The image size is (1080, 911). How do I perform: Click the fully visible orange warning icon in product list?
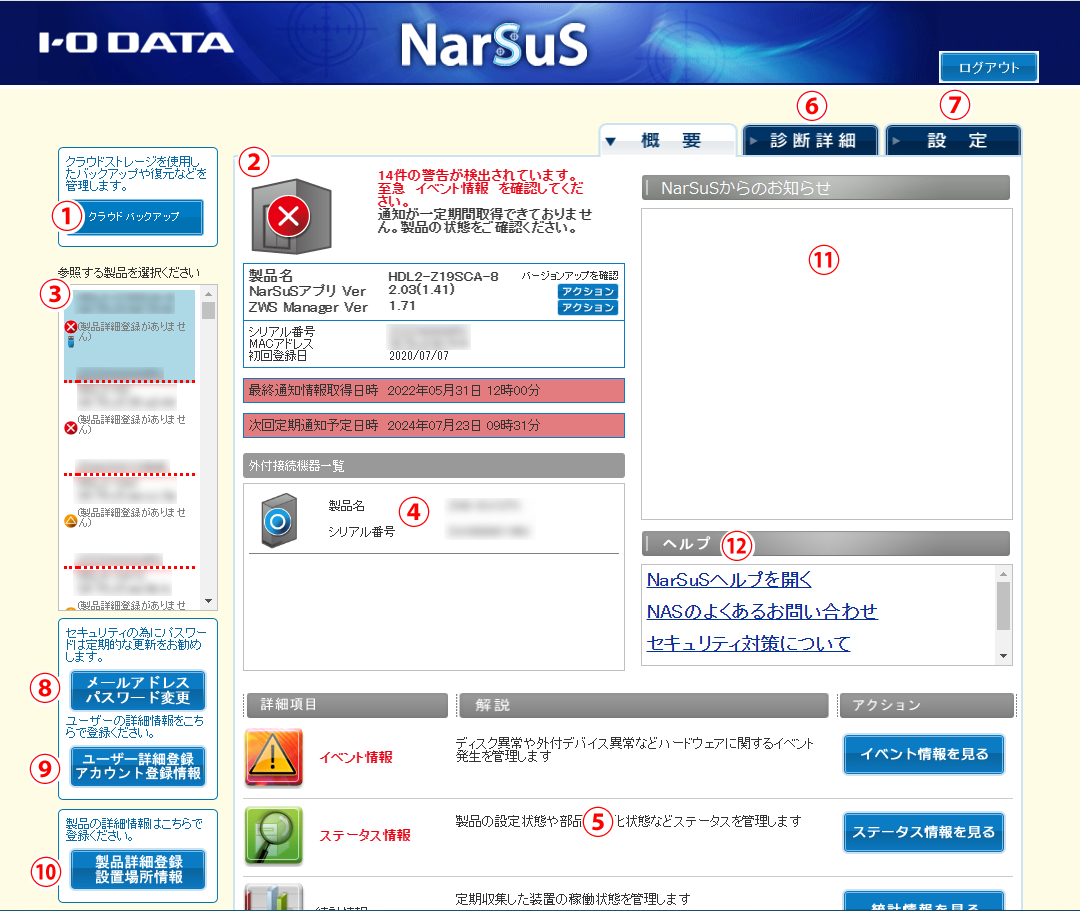70,521
